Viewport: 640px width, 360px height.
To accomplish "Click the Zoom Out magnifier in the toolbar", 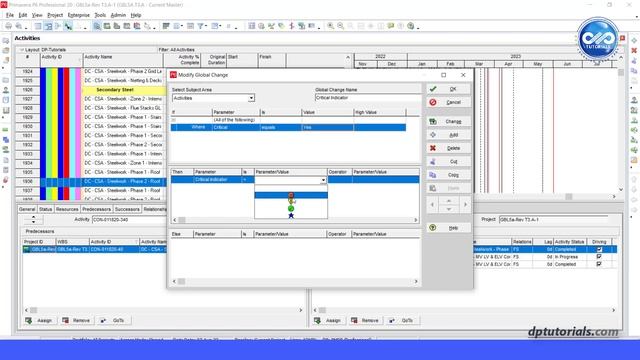I will (340, 26).
